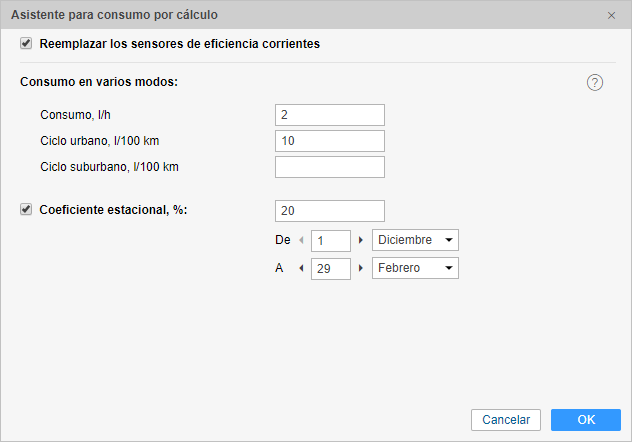Click the A end day number field
The width and height of the screenshot is (632, 442).
[x=331, y=269]
